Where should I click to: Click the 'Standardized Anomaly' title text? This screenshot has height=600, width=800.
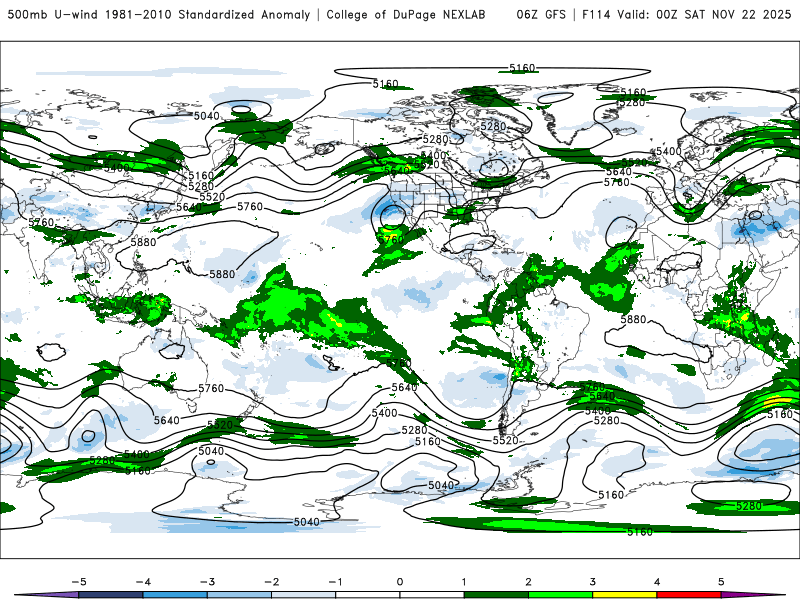[244, 14]
